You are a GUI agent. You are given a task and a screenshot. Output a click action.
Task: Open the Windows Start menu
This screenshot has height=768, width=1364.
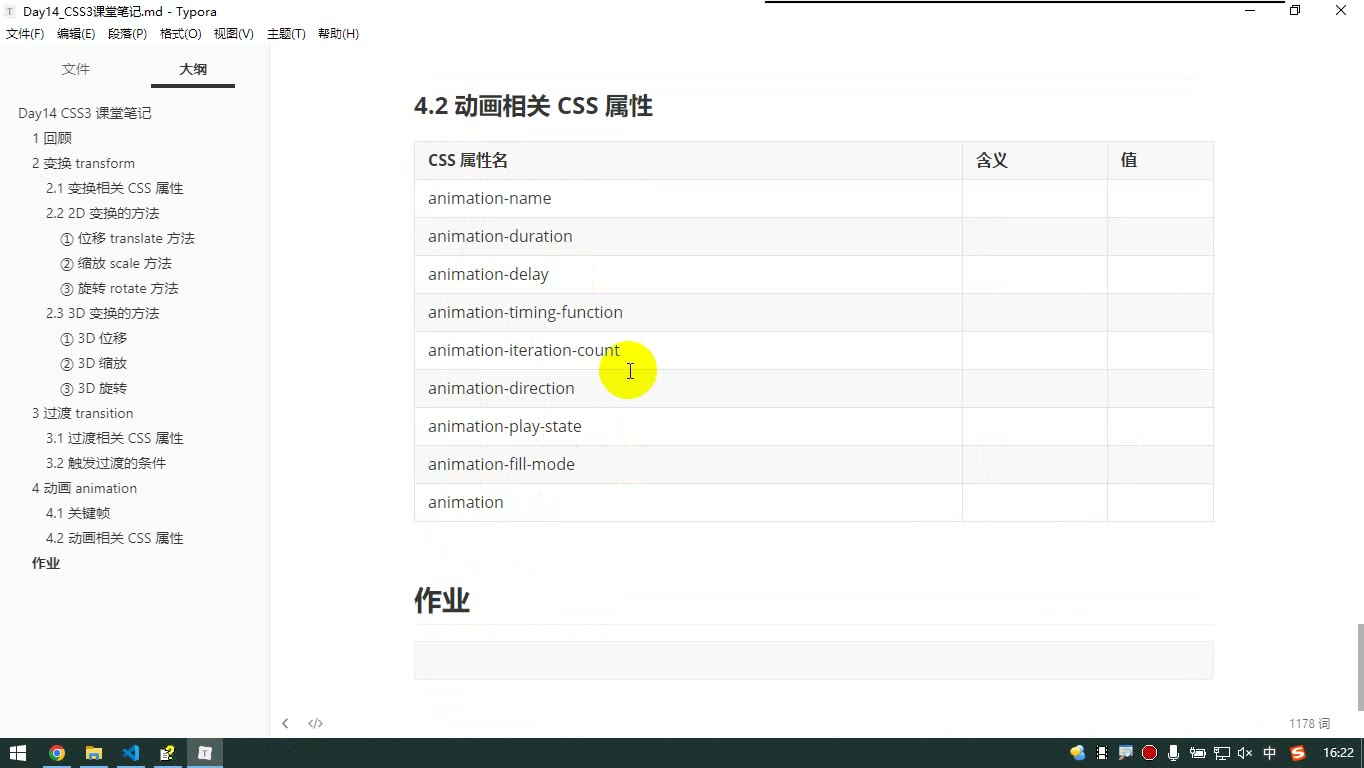click(x=18, y=753)
